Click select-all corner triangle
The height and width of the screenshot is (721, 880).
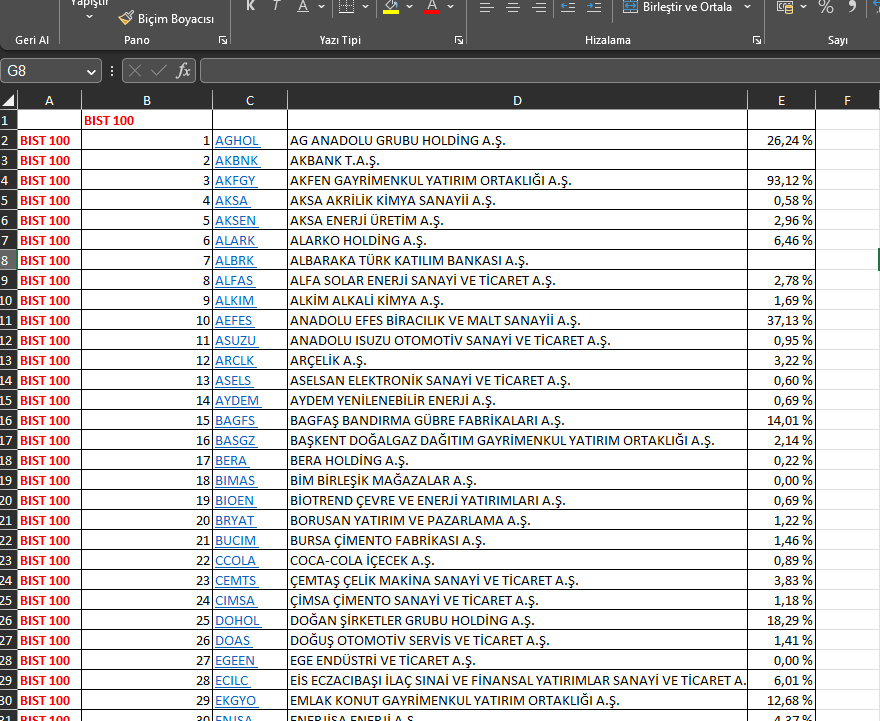tap(8, 100)
